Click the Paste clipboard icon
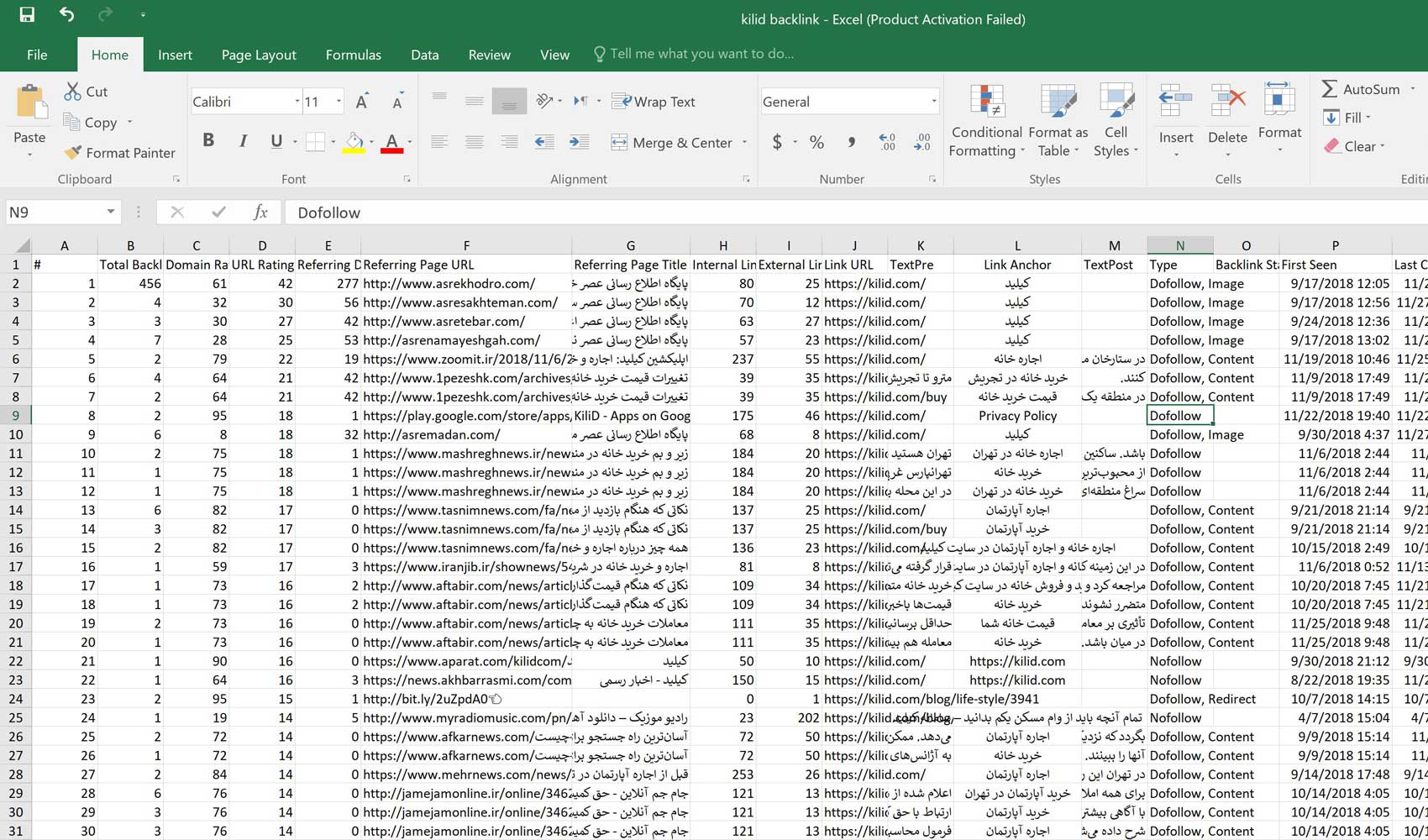The image size is (1428, 840). pos(30,103)
